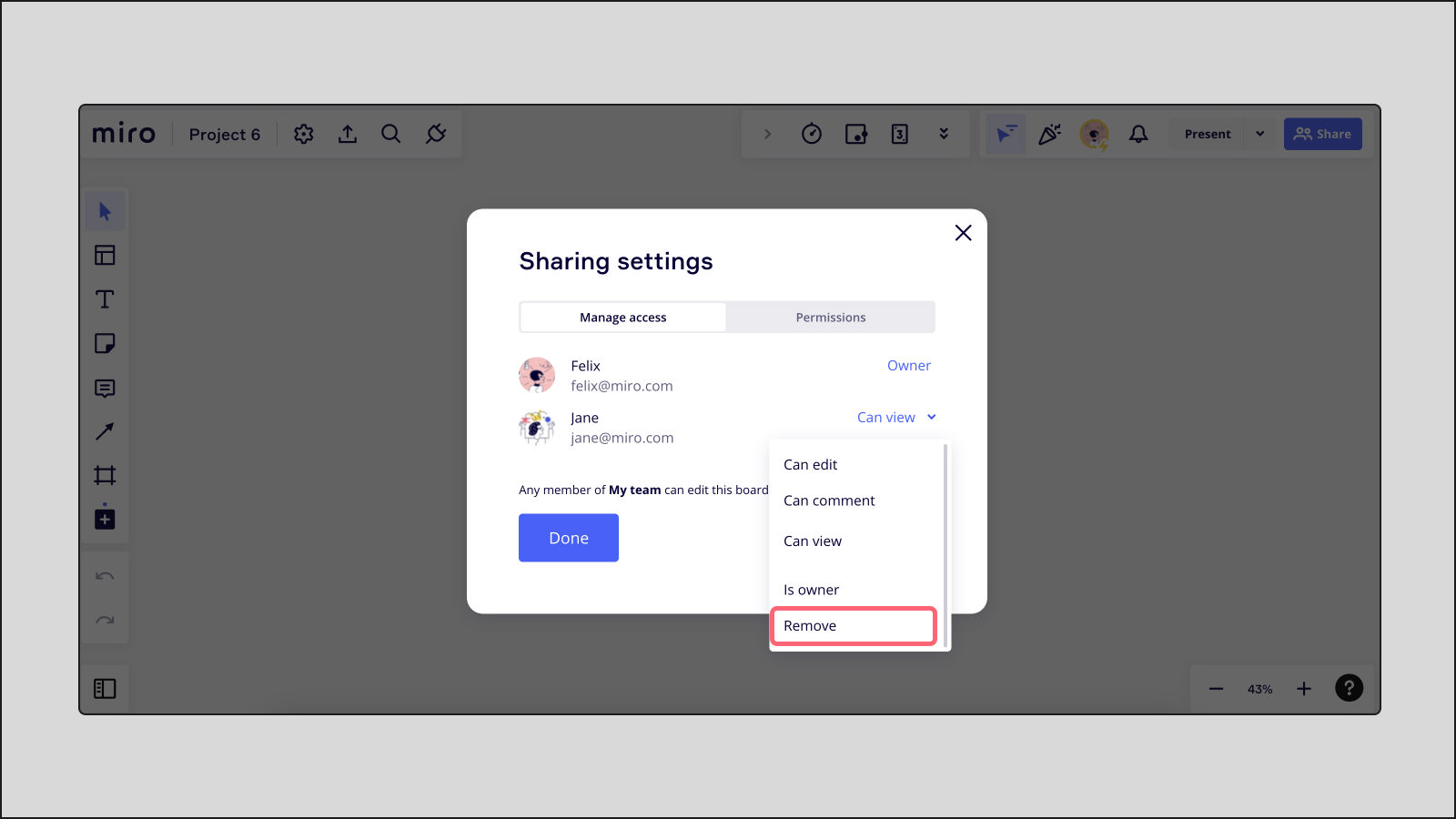Expand the Present options dropdown arrow
The width and height of the screenshot is (1456, 819).
point(1260,134)
